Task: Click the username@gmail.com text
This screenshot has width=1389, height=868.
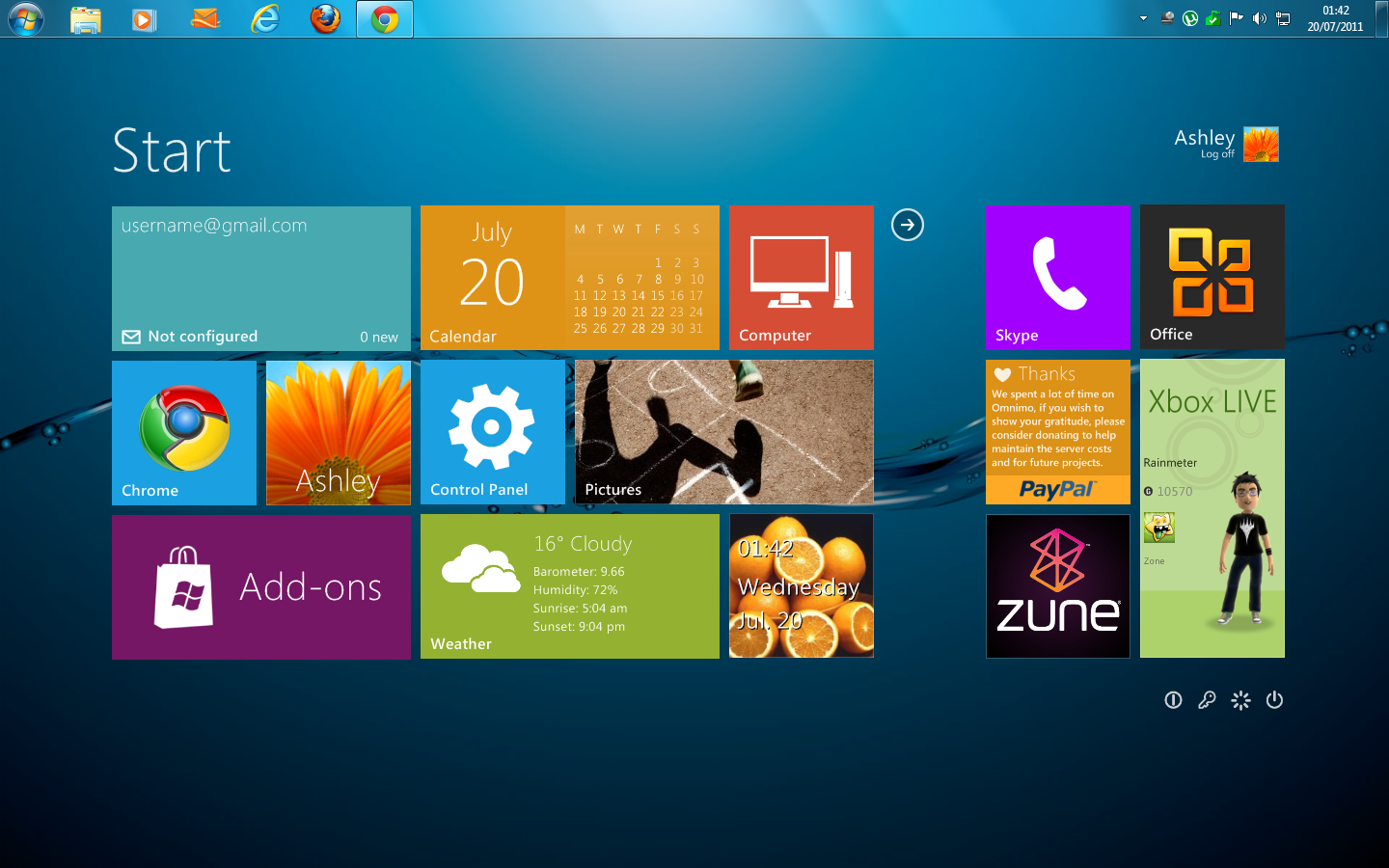Action: [x=214, y=226]
